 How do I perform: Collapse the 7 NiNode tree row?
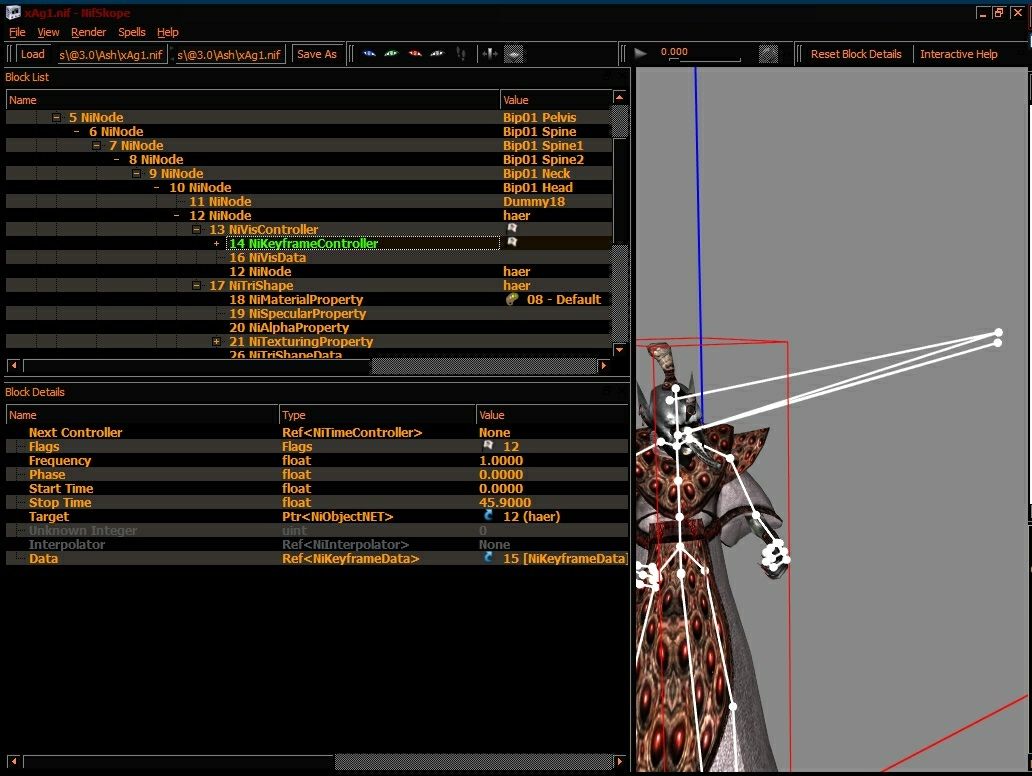(97, 145)
